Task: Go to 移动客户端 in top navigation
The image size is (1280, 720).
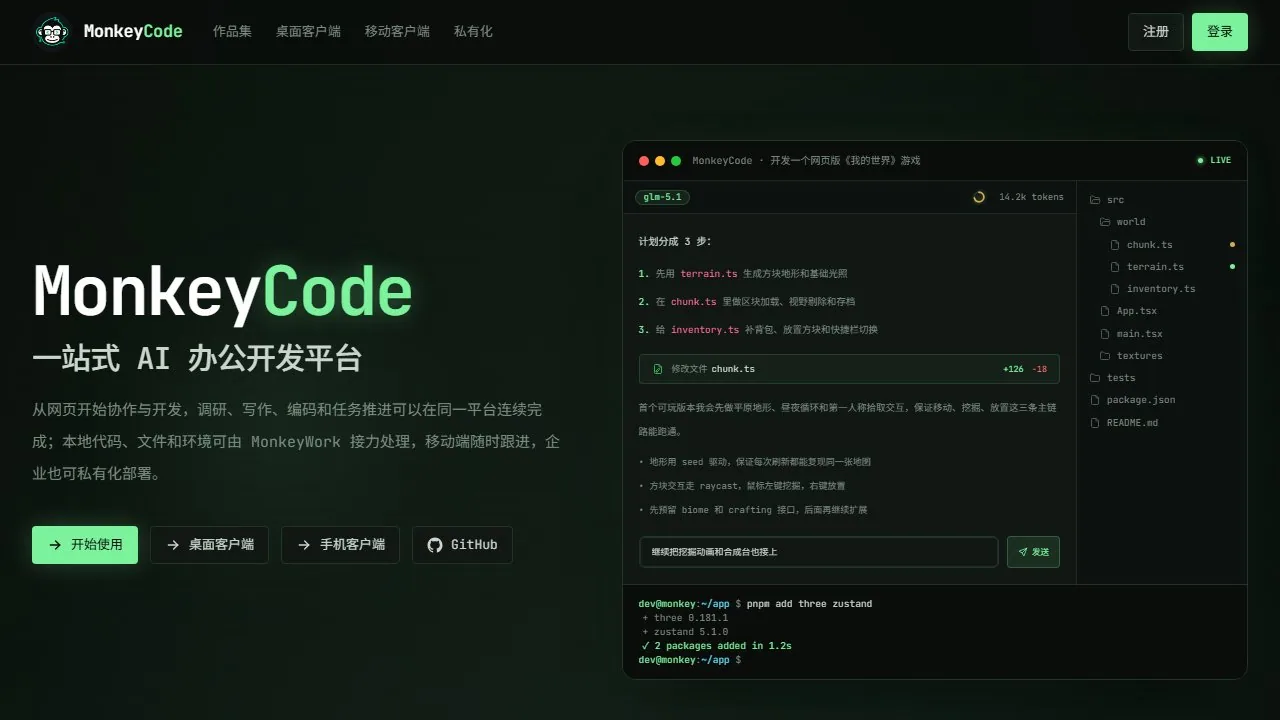Action: [397, 32]
